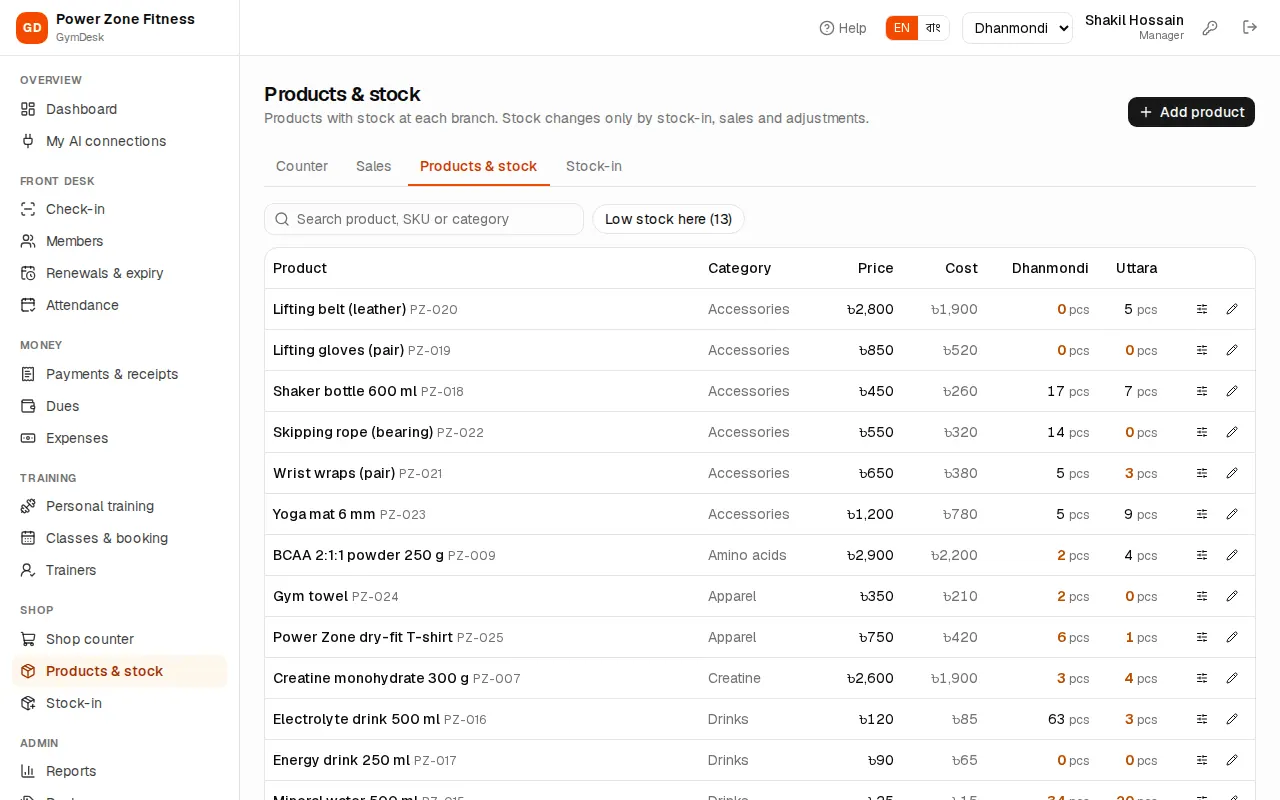Image resolution: width=1280 pixels, height=800 pixels.
Task: Edit Wrist wraps (pair) product
Action: pyautogui.click(x=1232, y=473)
